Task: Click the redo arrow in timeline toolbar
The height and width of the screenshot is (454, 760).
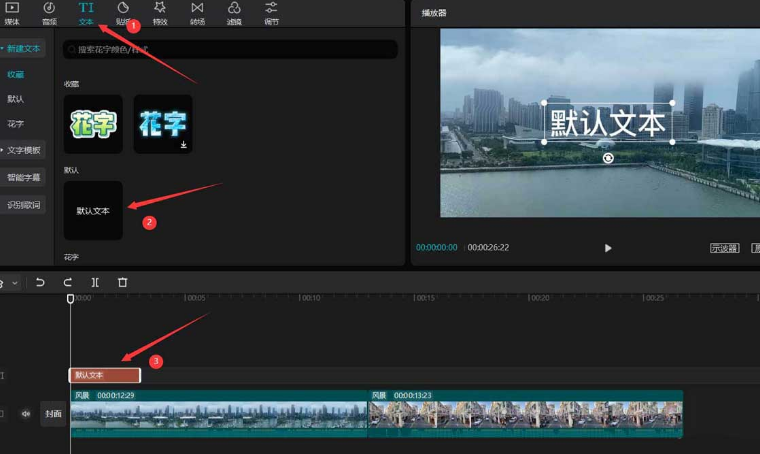Action: coord(68,283)
